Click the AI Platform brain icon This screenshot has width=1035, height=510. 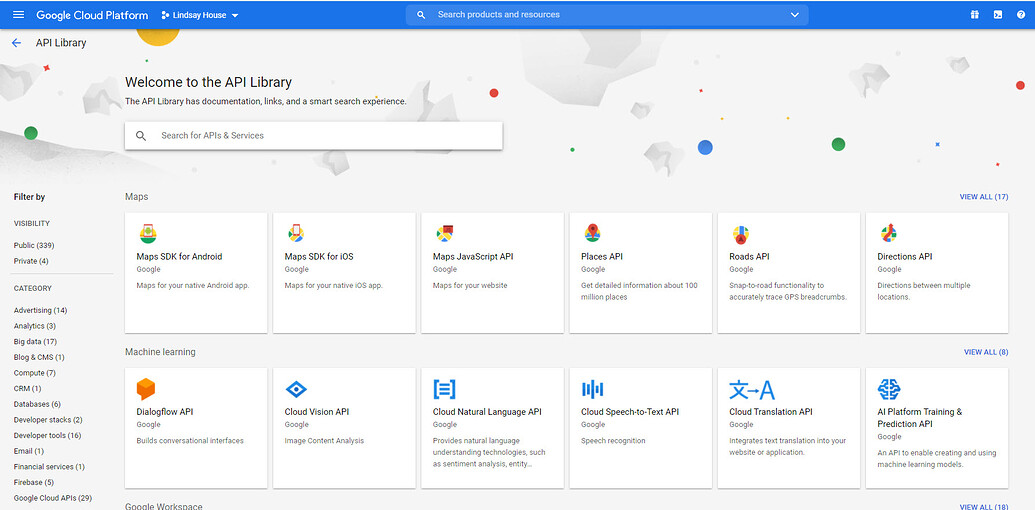[888, 389]
